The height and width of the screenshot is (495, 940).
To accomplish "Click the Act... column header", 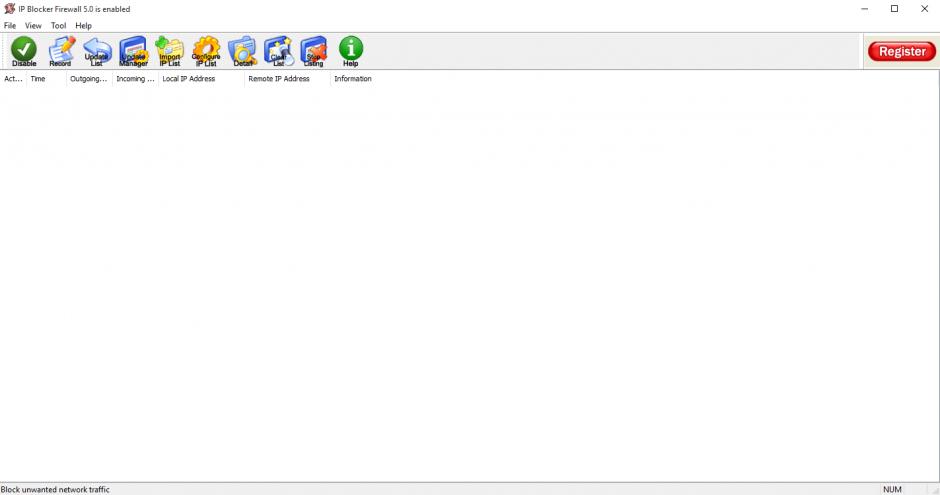I will click(x=13, y=79).
